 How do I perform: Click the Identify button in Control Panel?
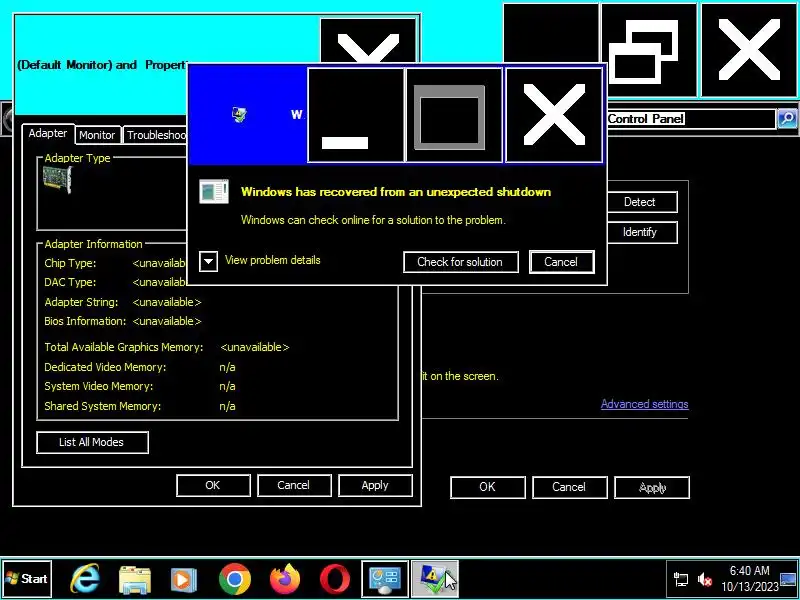[x=642, y=232]
